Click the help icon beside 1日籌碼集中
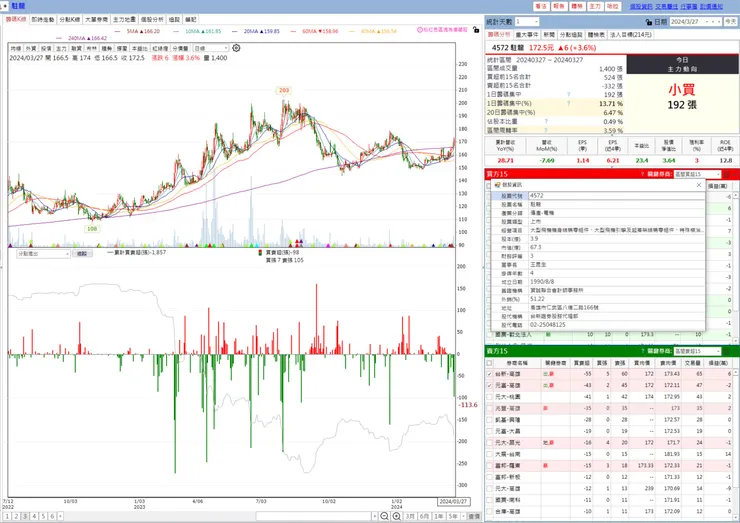This screenshot has height=523, width=740. [x=568, y=94]
